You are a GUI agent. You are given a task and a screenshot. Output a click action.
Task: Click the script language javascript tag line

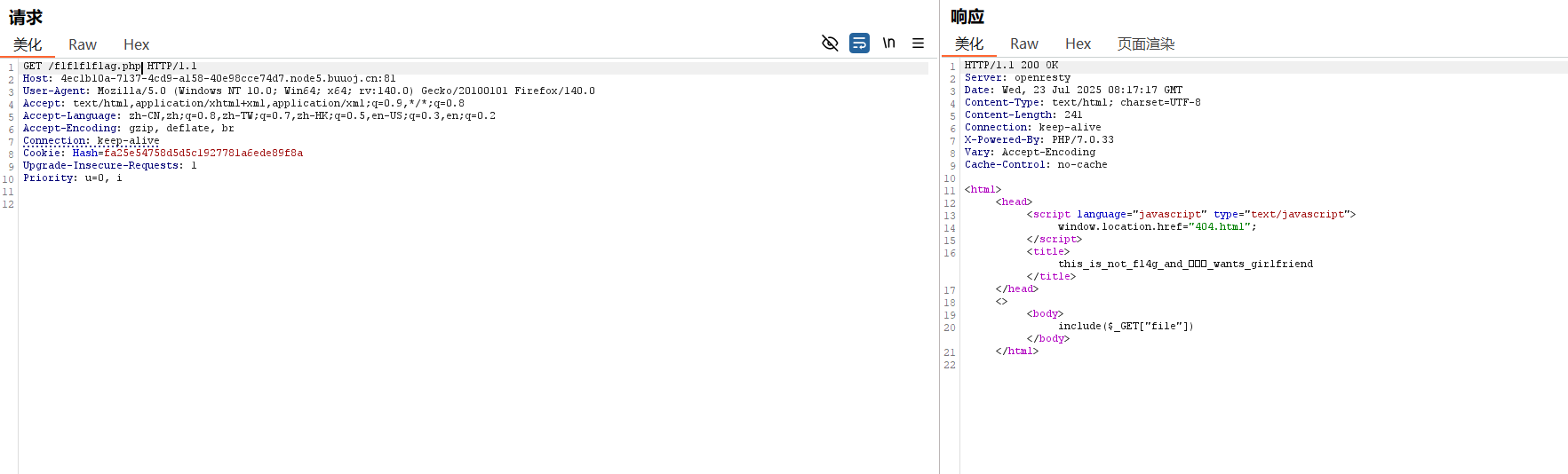tap(1191, 215)
